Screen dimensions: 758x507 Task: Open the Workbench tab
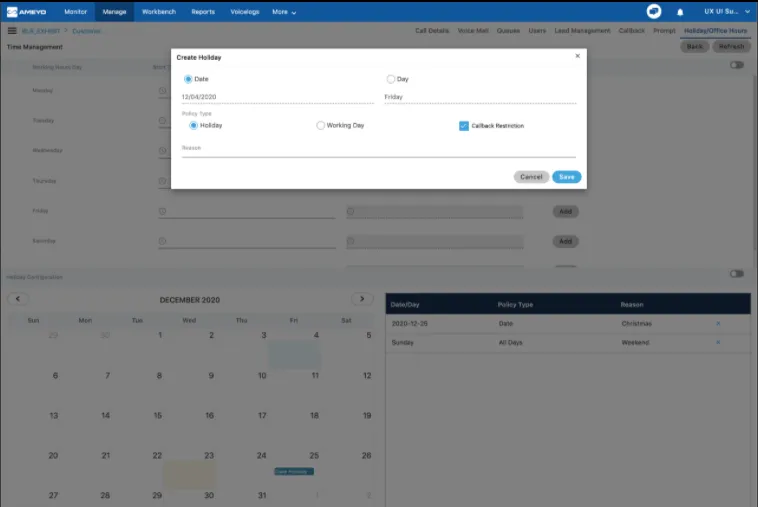159,12
